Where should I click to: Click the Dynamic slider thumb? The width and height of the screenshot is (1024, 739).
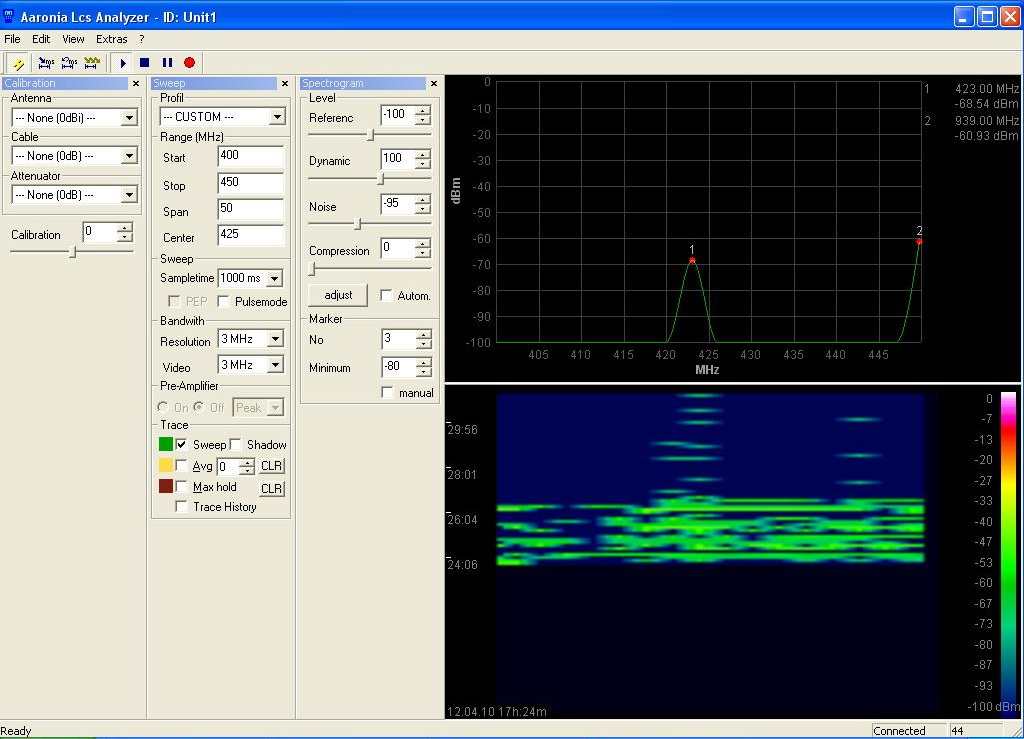[381, 179]
